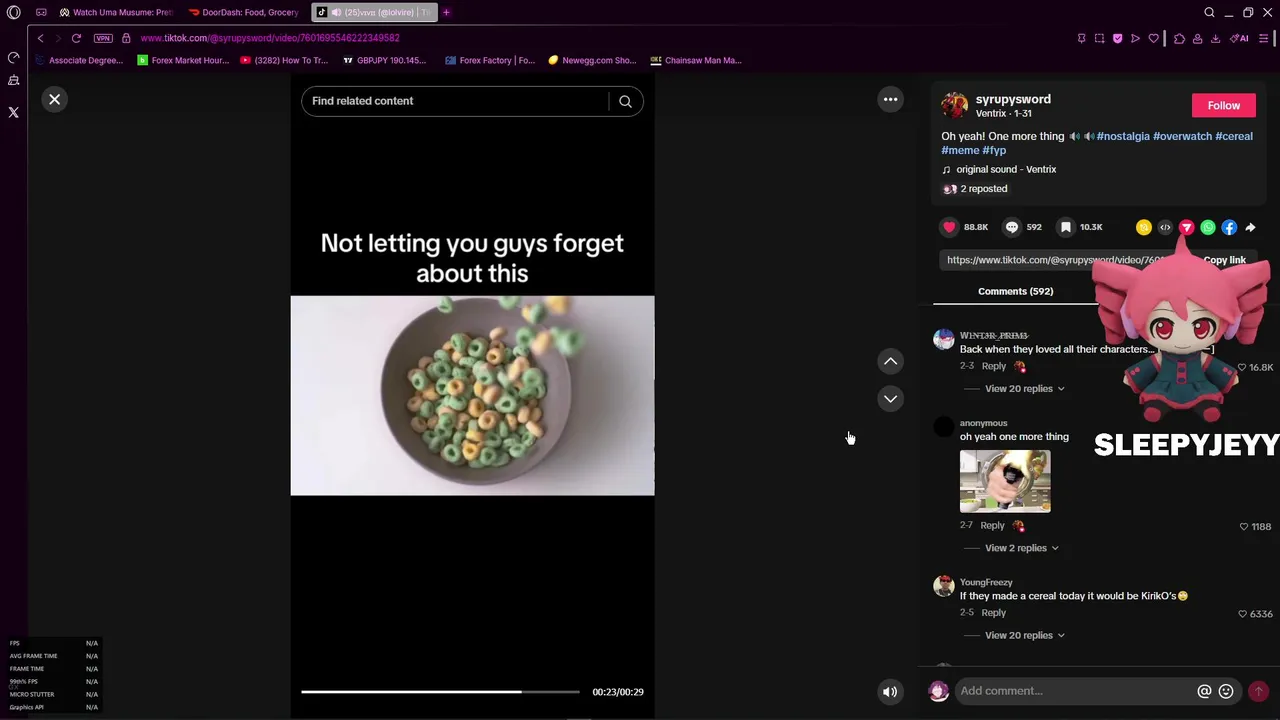Expand View 20 replies under YoungFreezy comment
Image resolution: width=1280 pixels, height=720 pixels.
[x=1024, y=635]
